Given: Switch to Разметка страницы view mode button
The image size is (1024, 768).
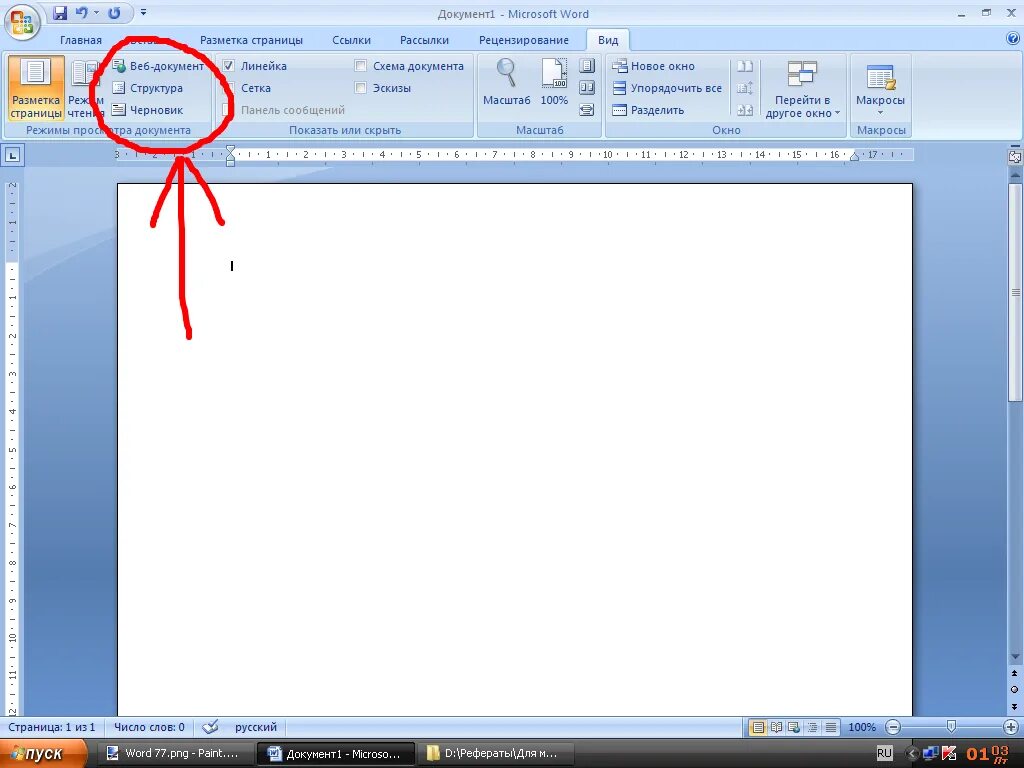Looking at the screenshot, I should pyautogui.click(x=36, y=88).
